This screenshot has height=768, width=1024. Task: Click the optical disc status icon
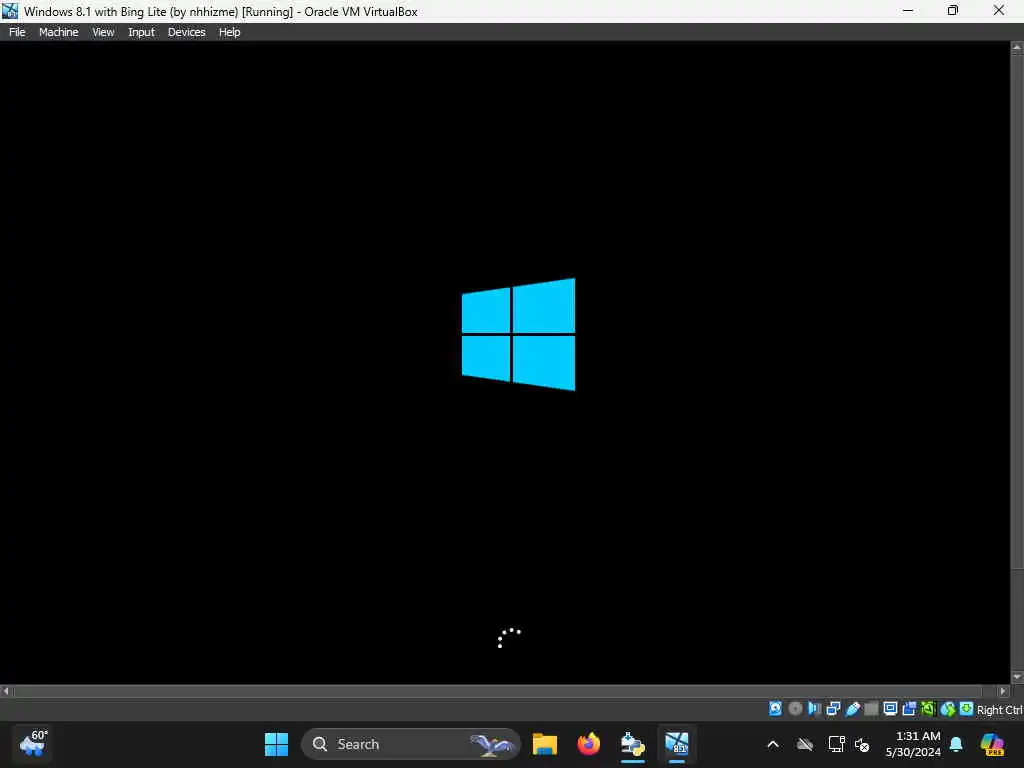795,709
